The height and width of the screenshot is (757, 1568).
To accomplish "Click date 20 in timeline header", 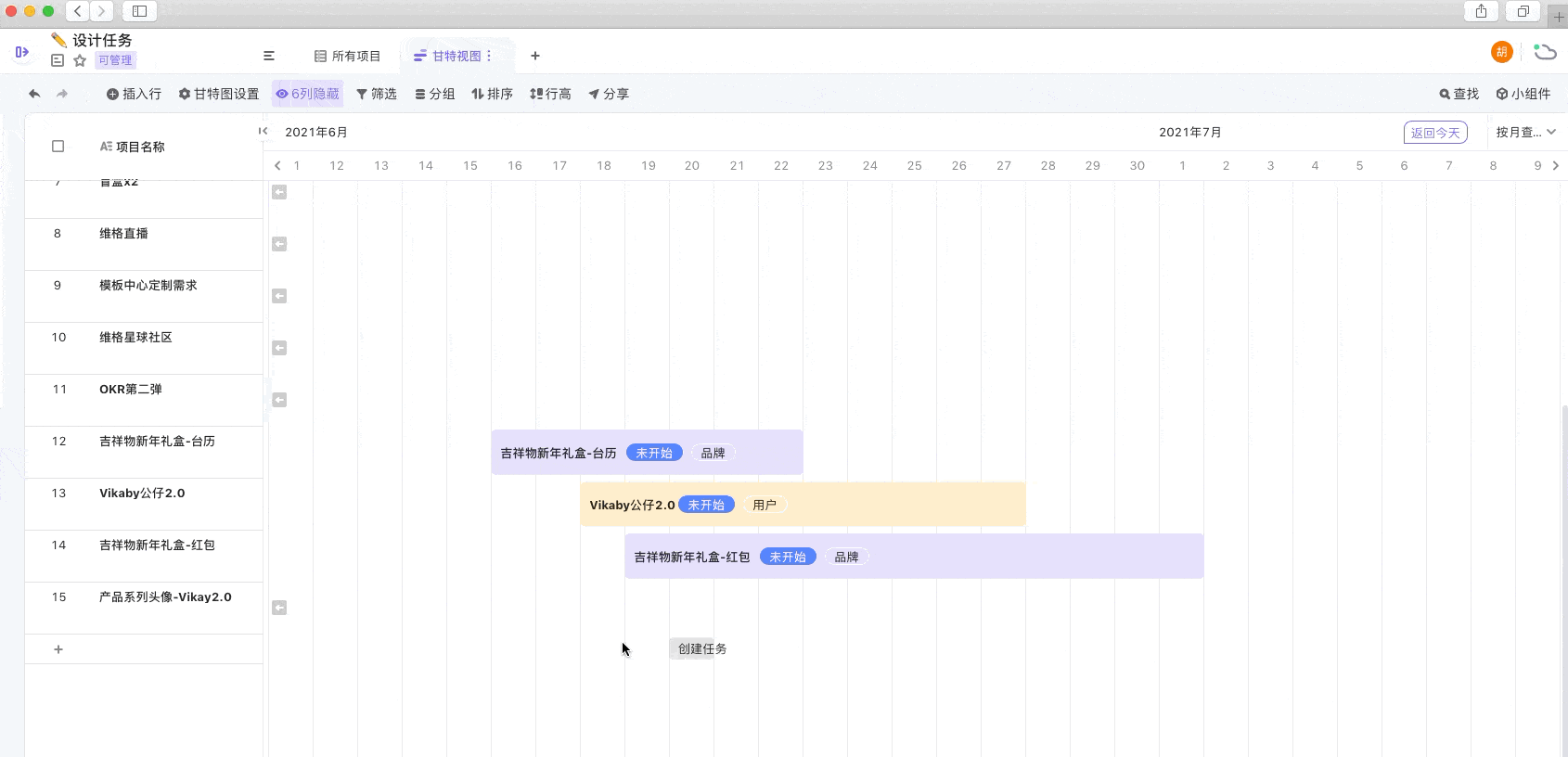I will coord(692,165).
